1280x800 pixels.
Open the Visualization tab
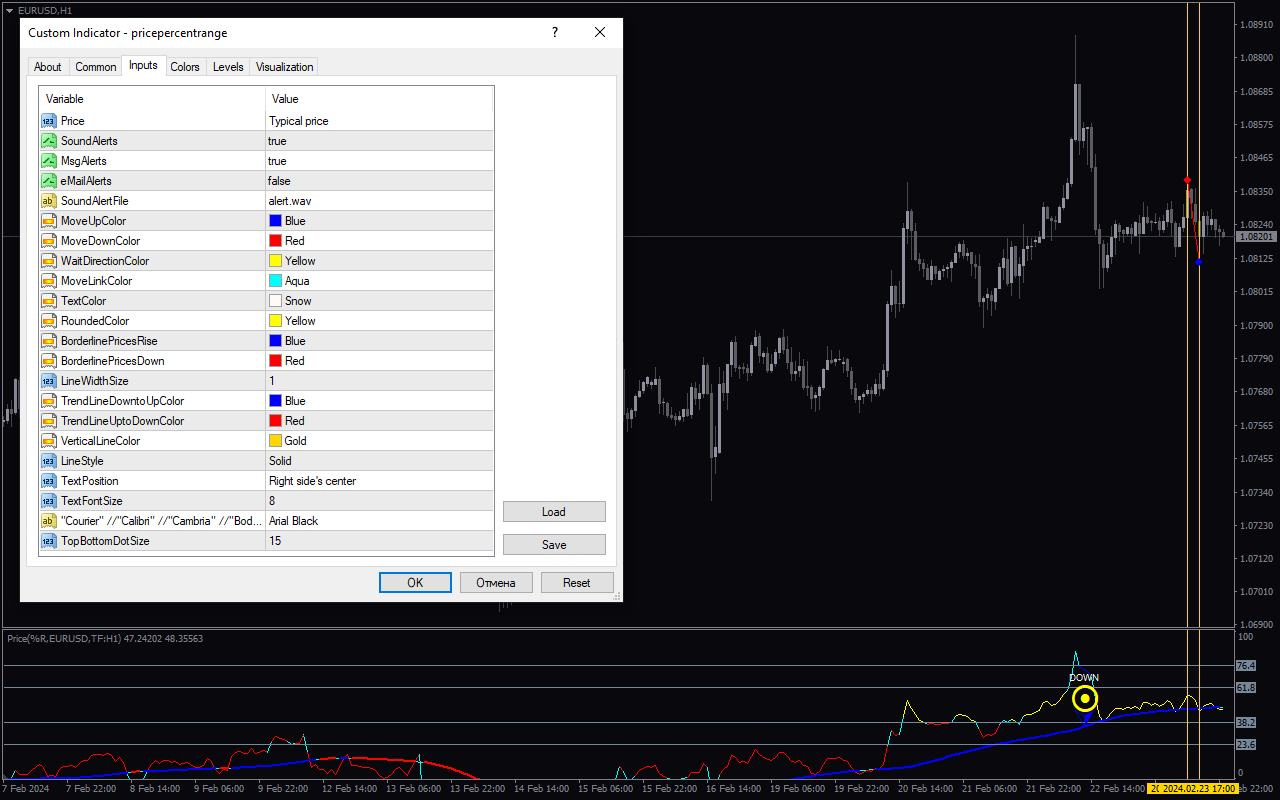285,67
